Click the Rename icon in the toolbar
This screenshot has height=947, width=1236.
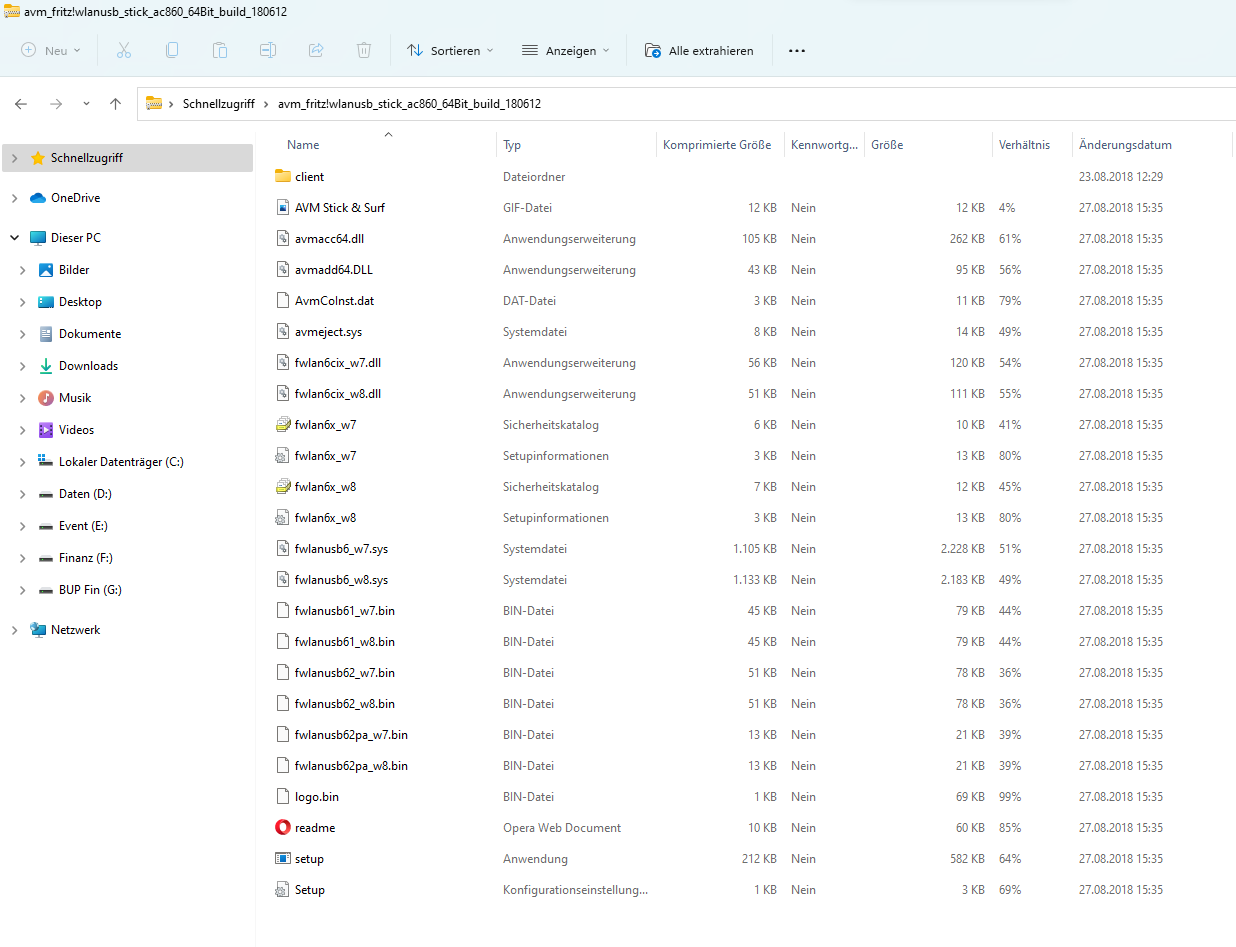coord(268,50)
